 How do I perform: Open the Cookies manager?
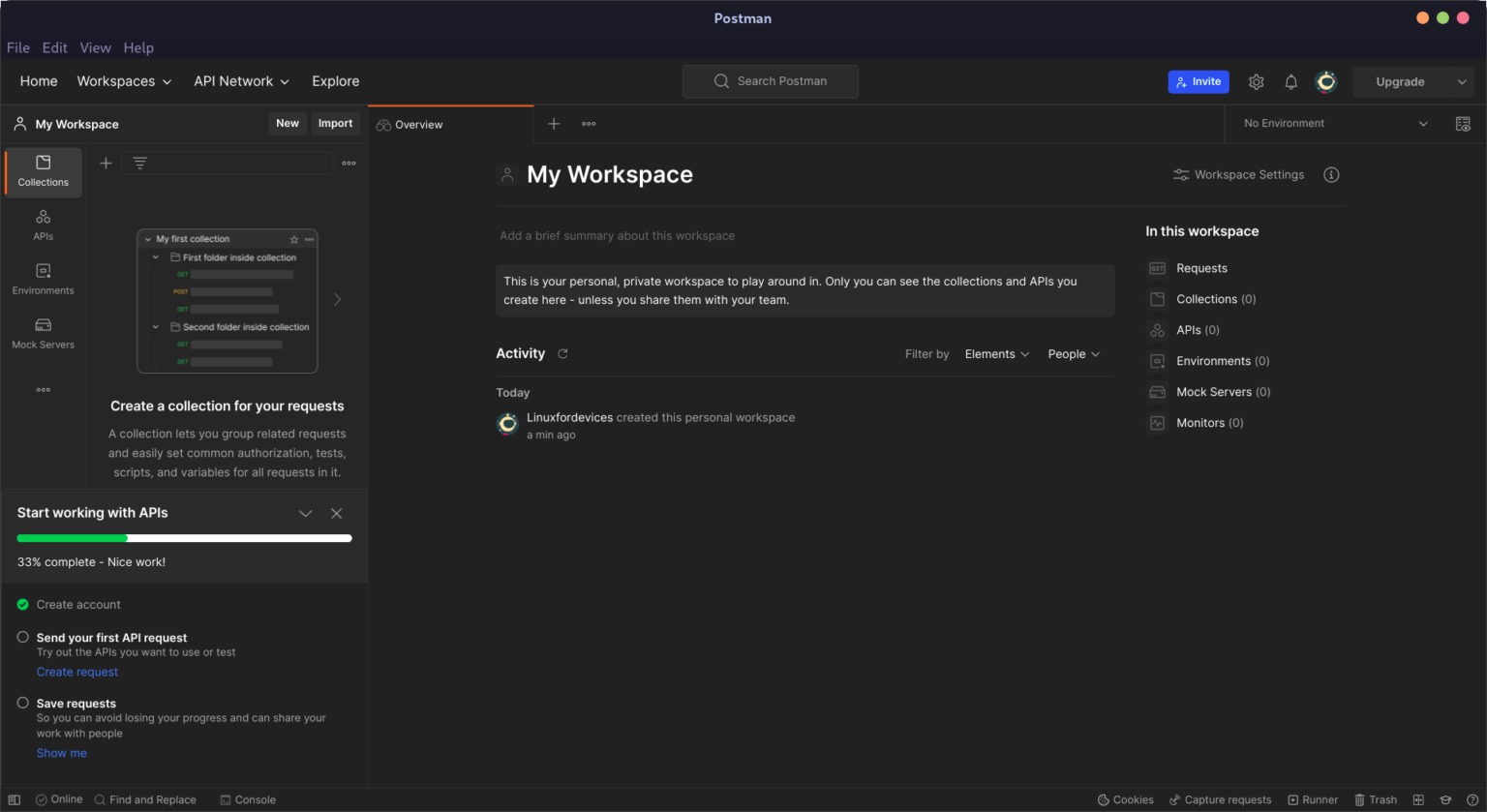(1125, 799)
